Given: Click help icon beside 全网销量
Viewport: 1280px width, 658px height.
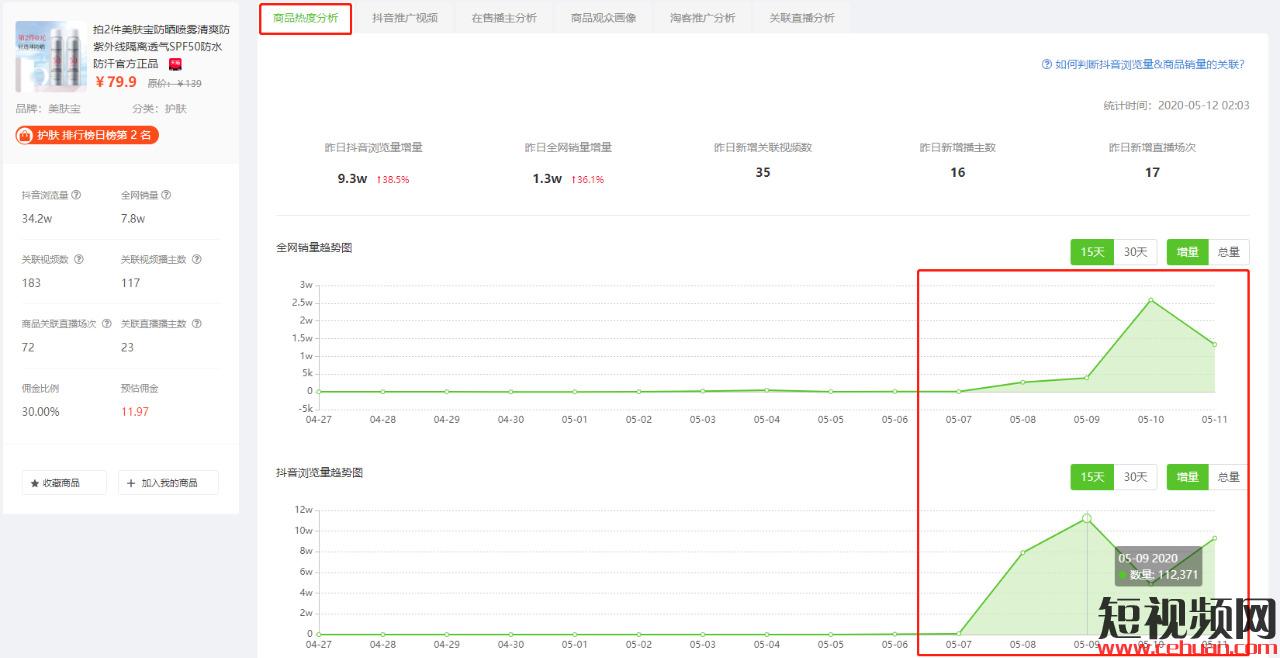Looking at the screenshot, I should [x=166, y=195].
